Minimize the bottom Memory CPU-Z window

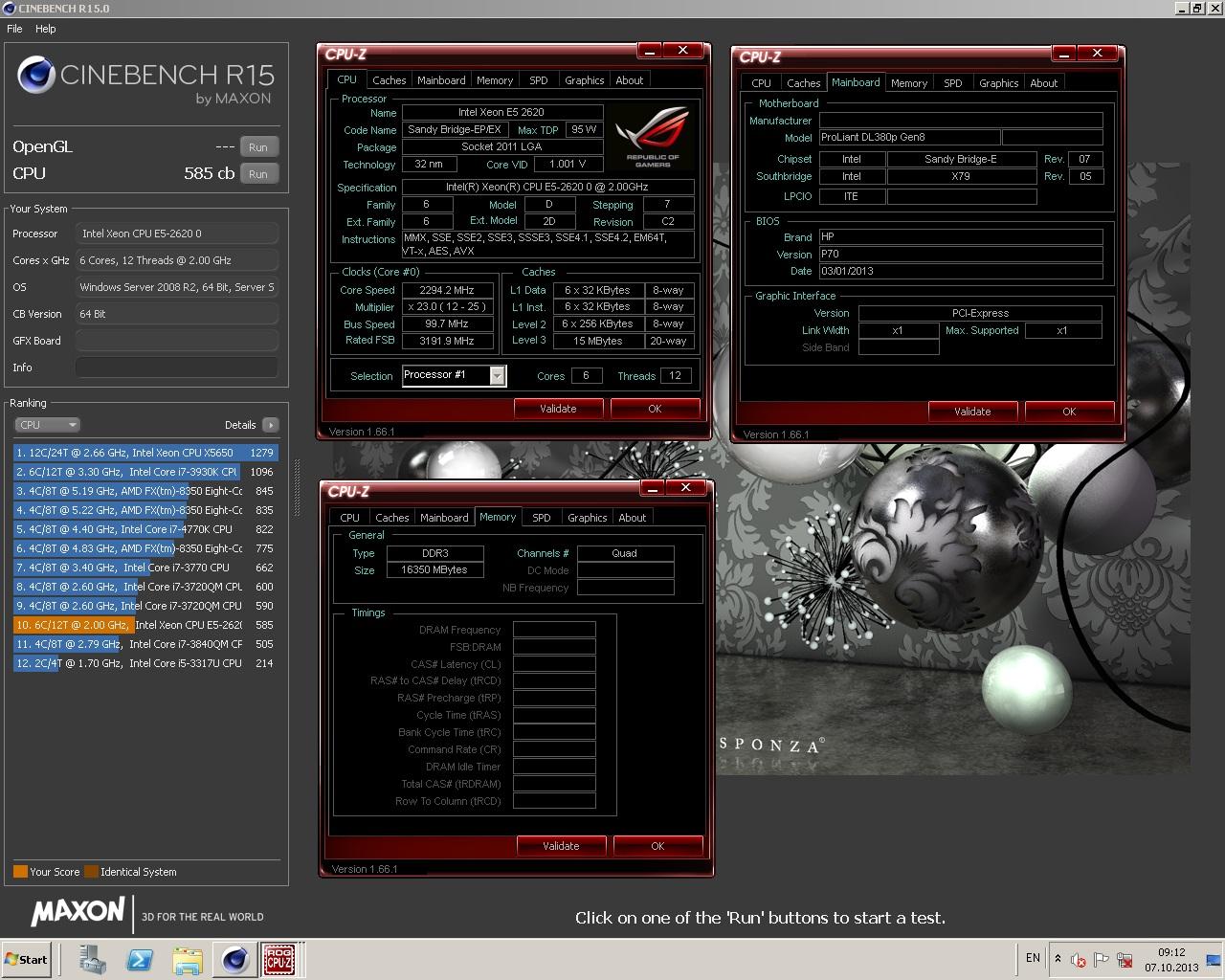[652, 489]
